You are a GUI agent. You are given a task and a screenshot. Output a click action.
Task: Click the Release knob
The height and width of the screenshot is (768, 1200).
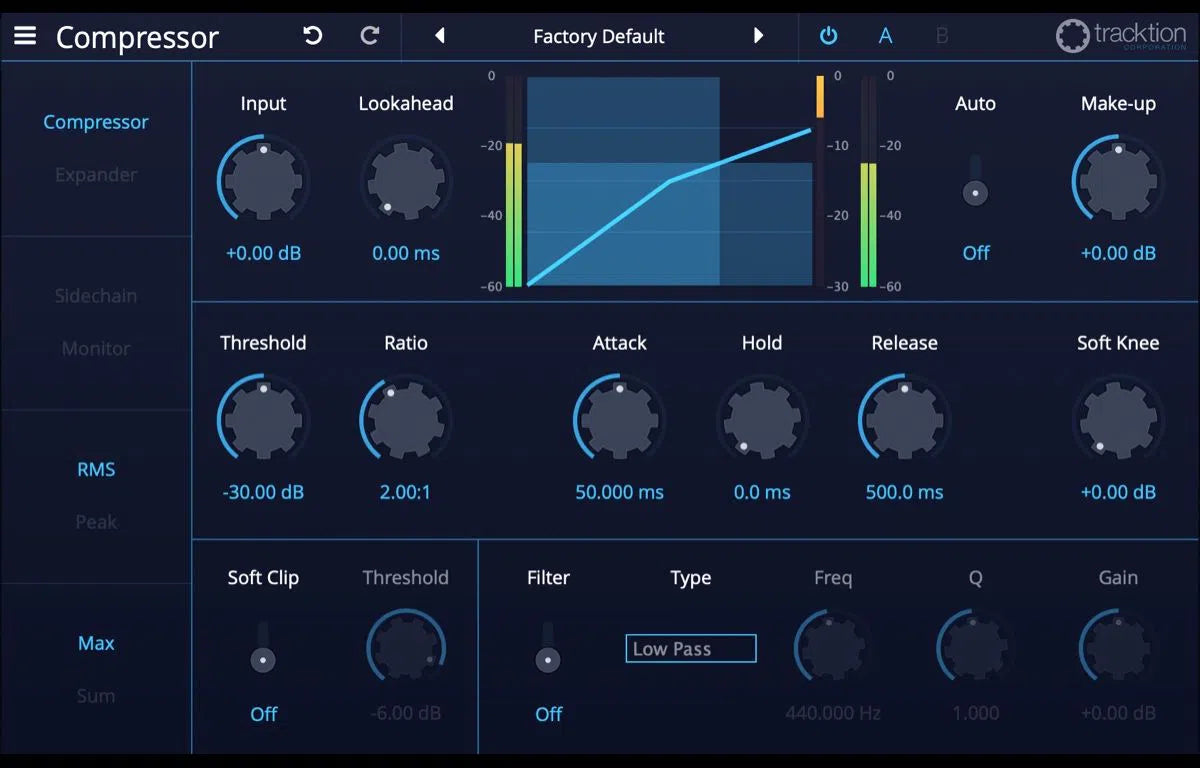(903, 419)
